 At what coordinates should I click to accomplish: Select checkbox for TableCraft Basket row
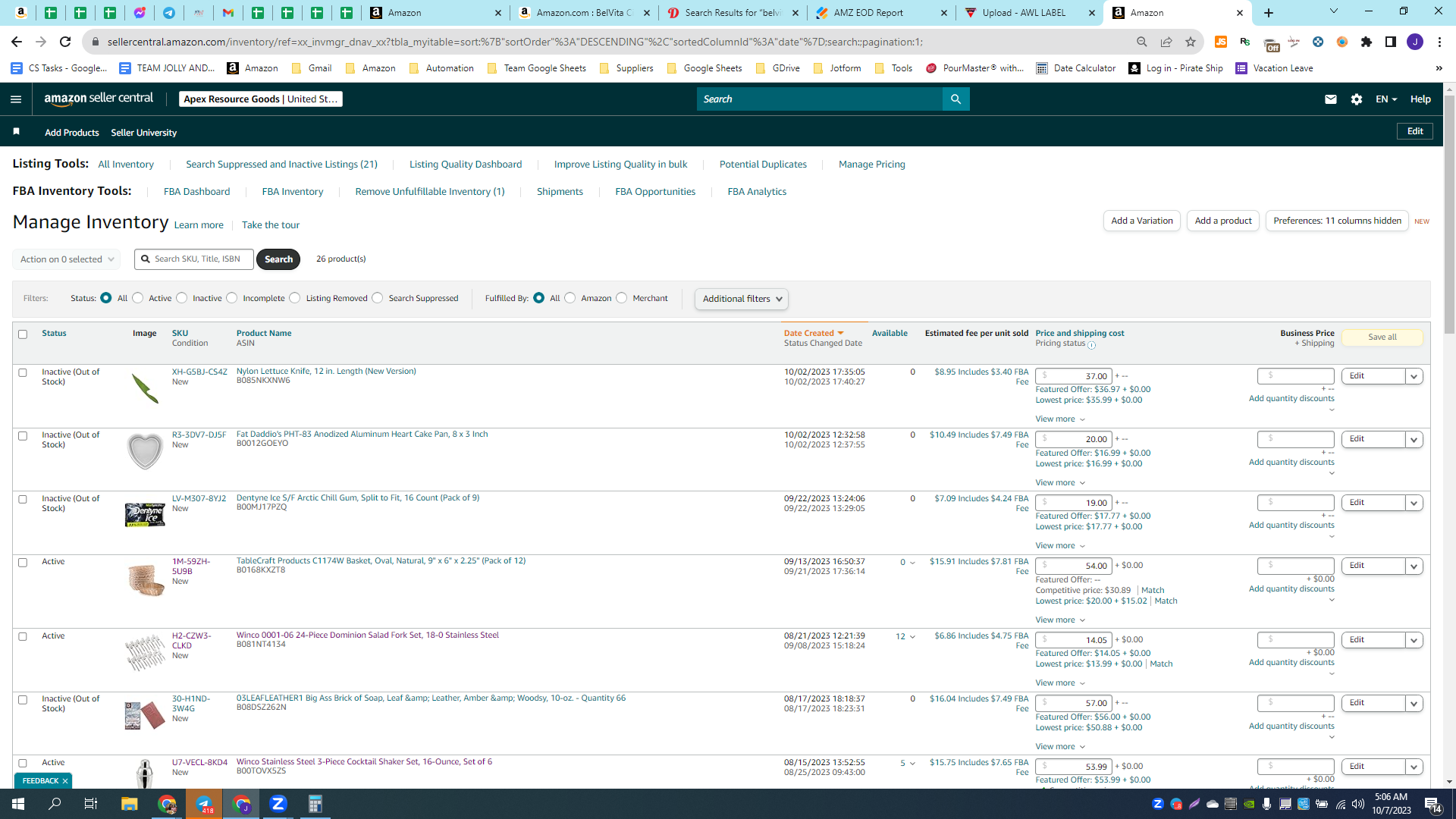(23, 563)
